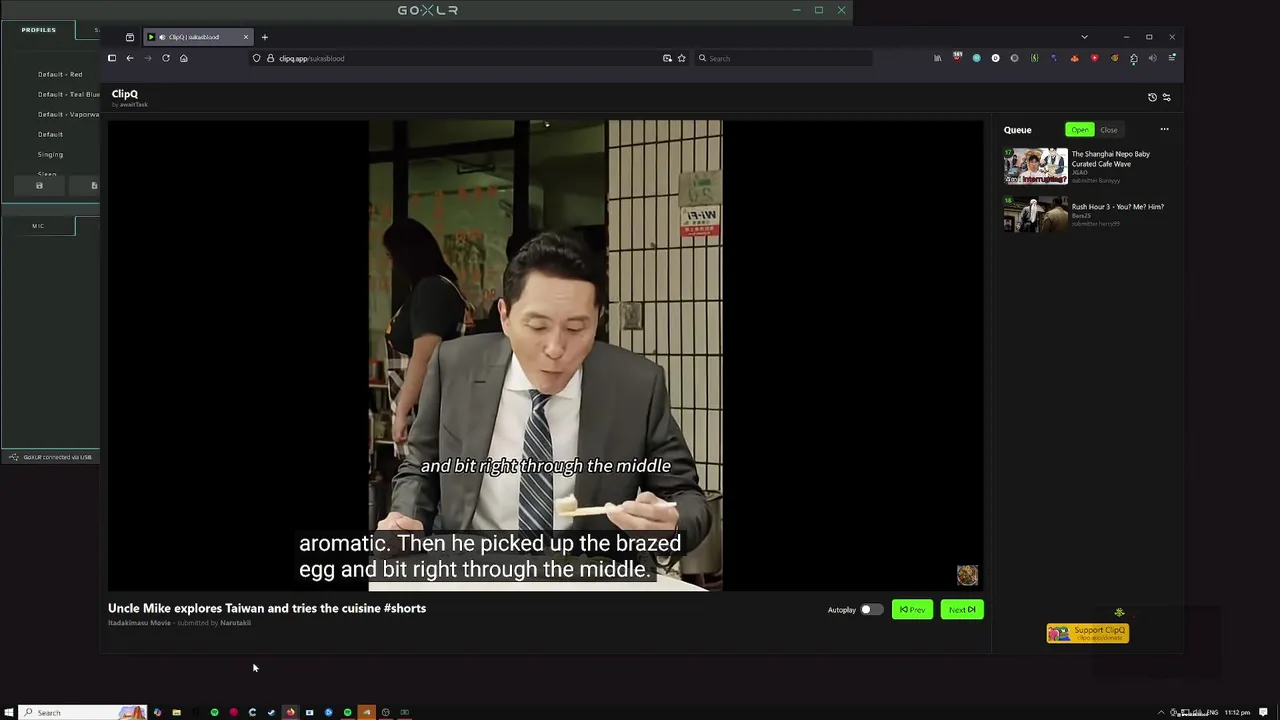Open a new browser tab
1280x720 pixels.
pos(265,37)
